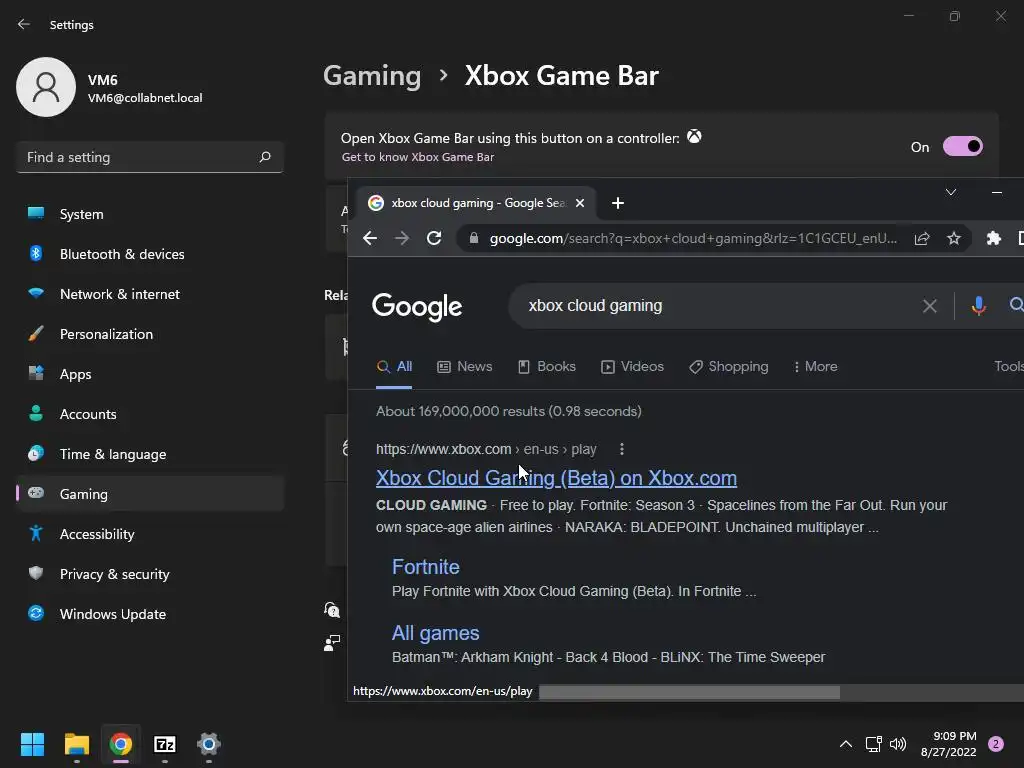The image size is (1024, 768).
Task: Clear the Google search query
Action: pos(930,306)
